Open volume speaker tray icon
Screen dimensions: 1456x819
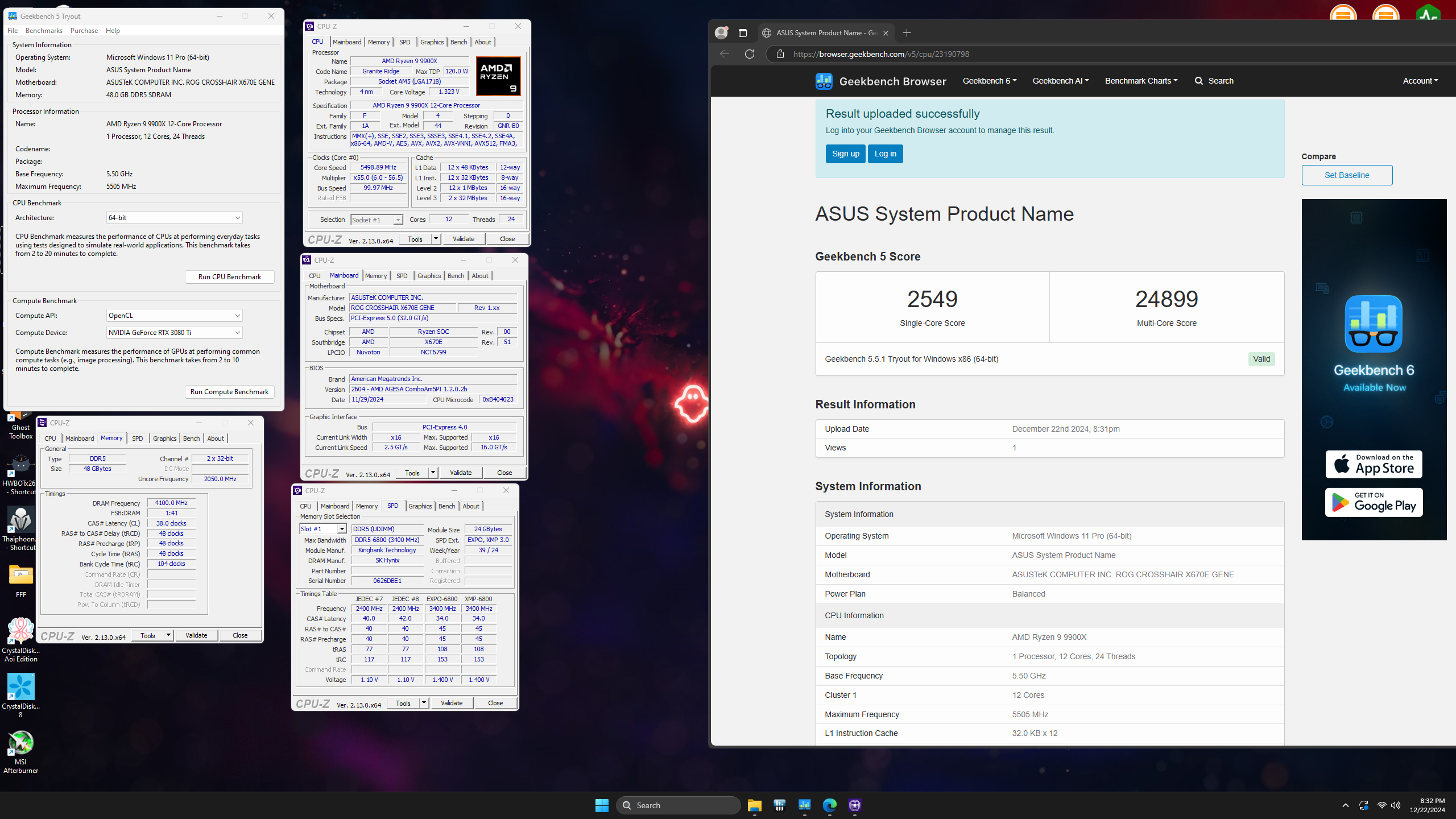pos(1396,805)
